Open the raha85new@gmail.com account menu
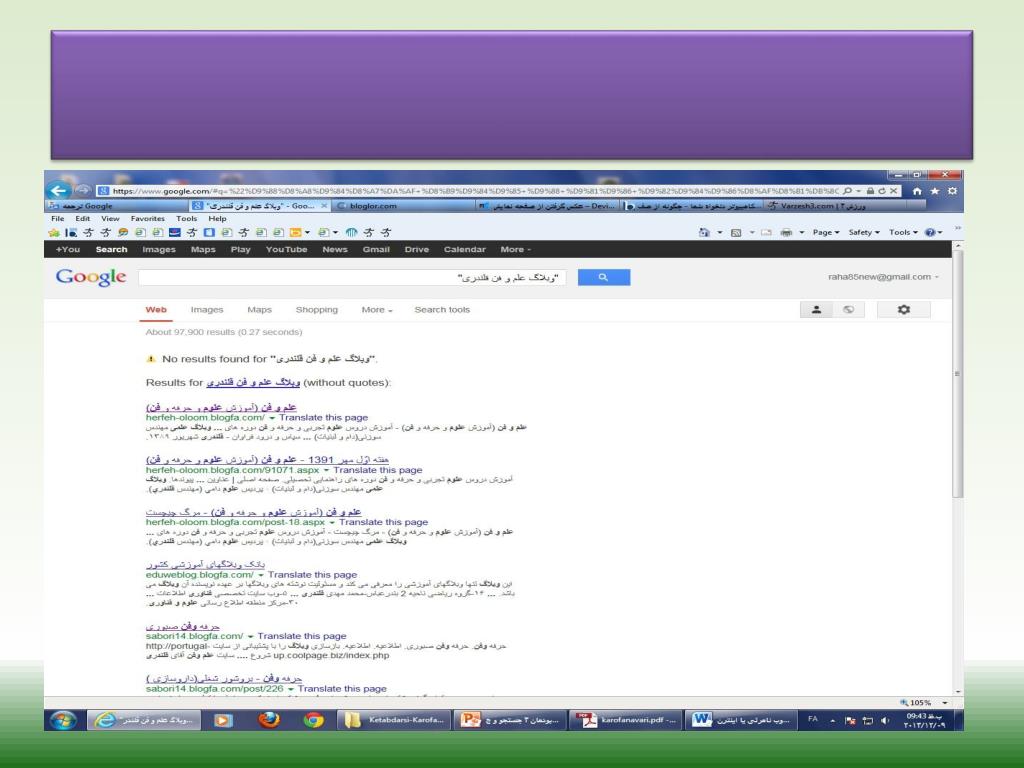 pos(883,277)
